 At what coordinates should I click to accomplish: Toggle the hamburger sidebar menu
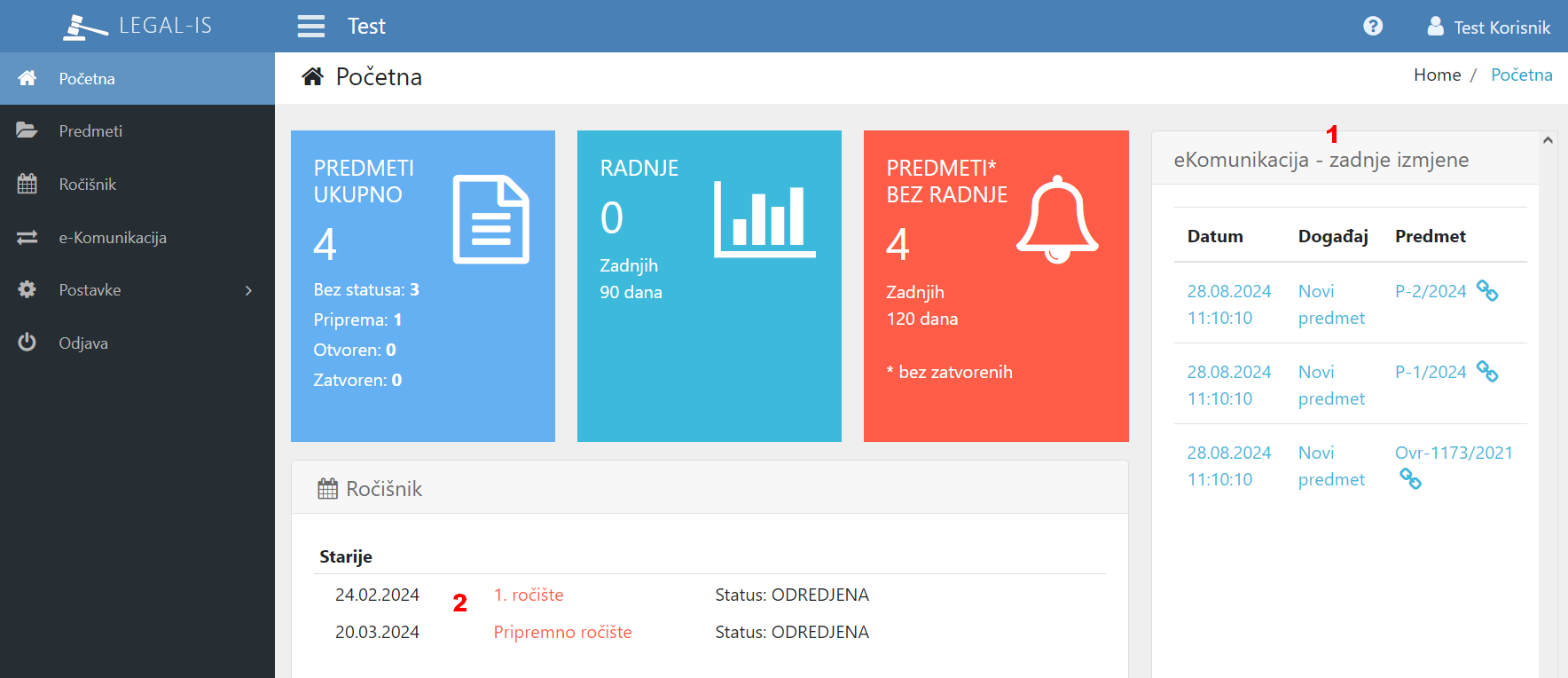(310, 27)
